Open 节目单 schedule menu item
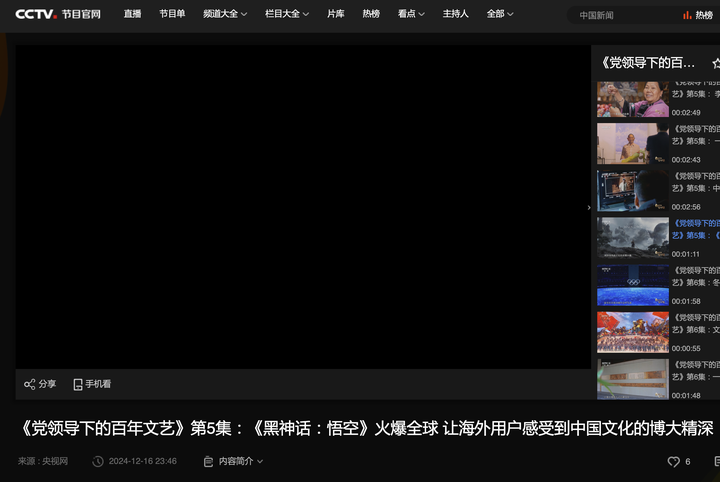The image size is (720, 482). 172,14
